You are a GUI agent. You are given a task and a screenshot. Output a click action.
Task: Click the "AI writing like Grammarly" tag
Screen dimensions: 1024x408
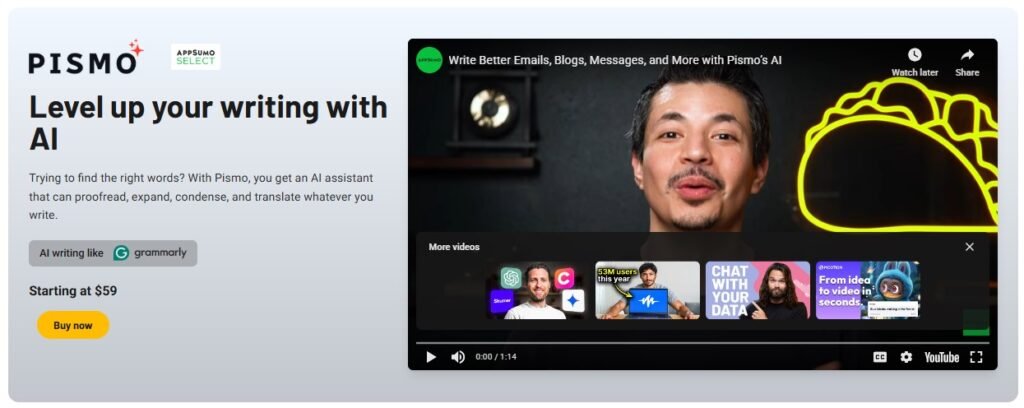113,253
